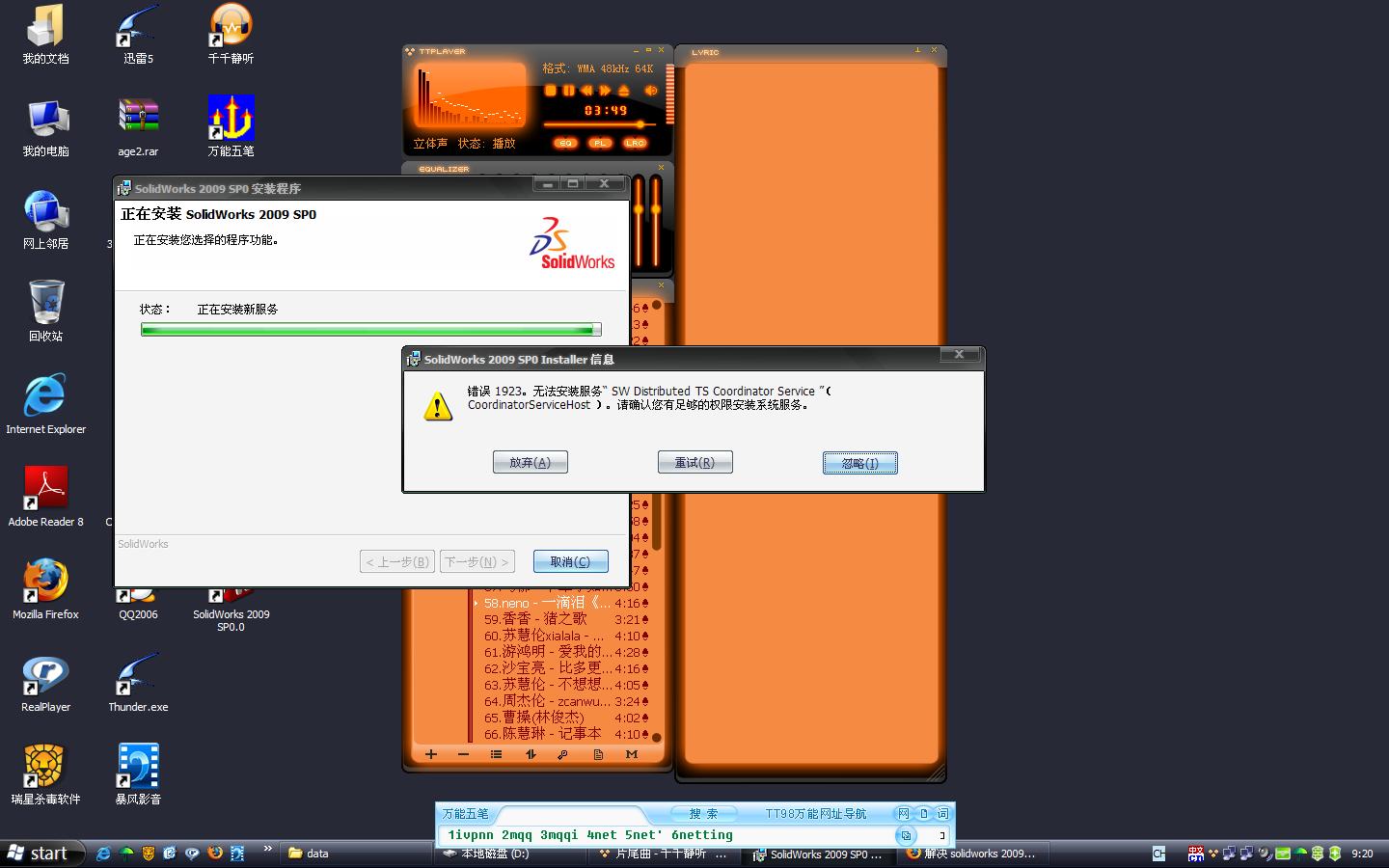Select 千千静听 desktop shortcut
This screenshot has height=868, width=1389.
[231, 36]
